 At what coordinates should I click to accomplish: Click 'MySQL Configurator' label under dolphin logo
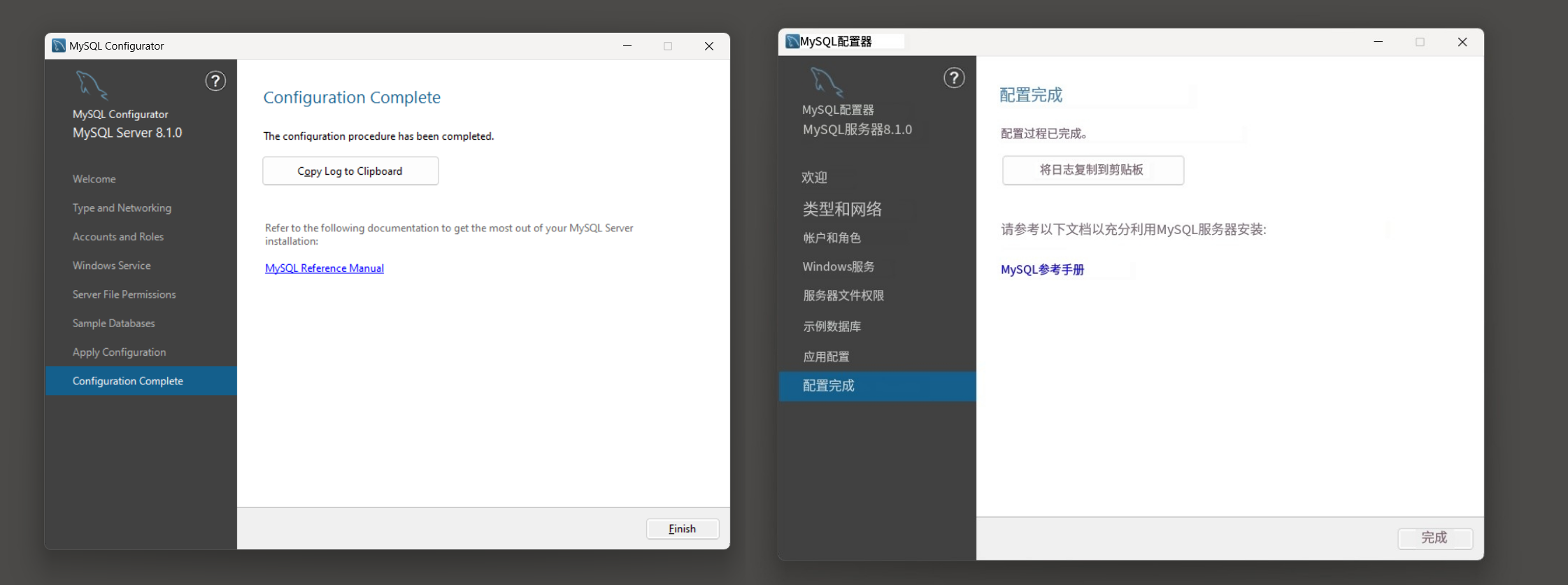click(120, 114)
